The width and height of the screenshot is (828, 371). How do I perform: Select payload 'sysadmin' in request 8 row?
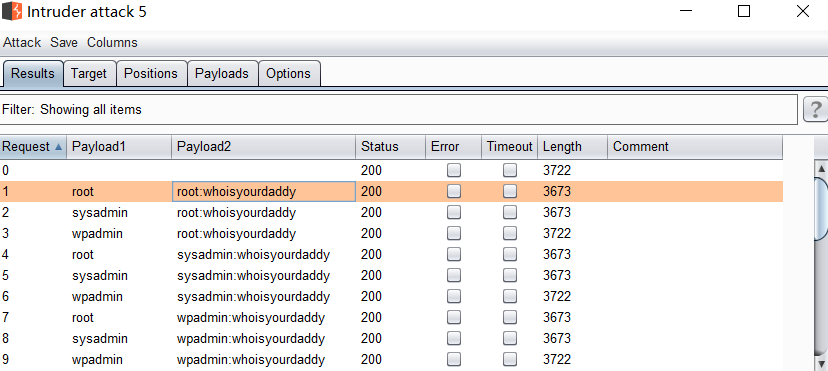[x=100, y=339]
